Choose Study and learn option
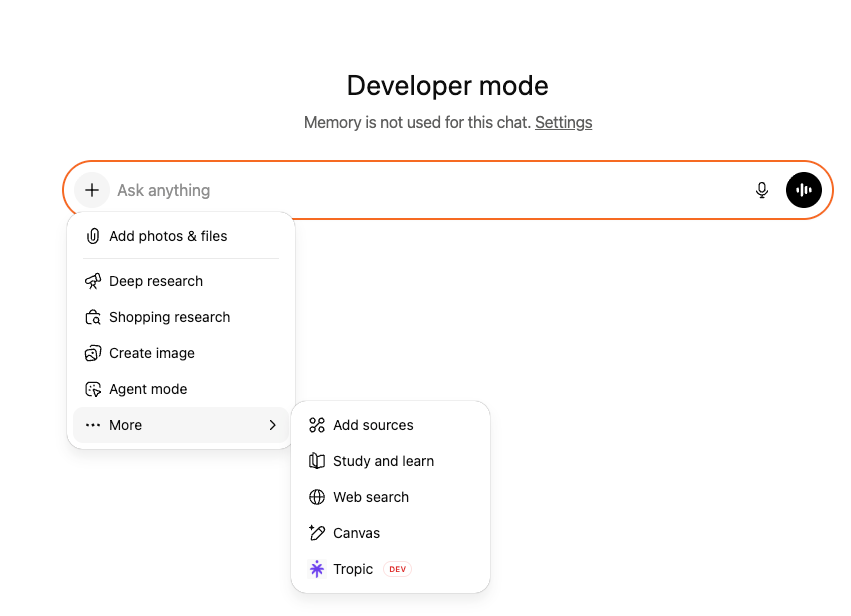The height and width of the screenshot is (616, 851). pyautogui.click(x=383, y=461)
